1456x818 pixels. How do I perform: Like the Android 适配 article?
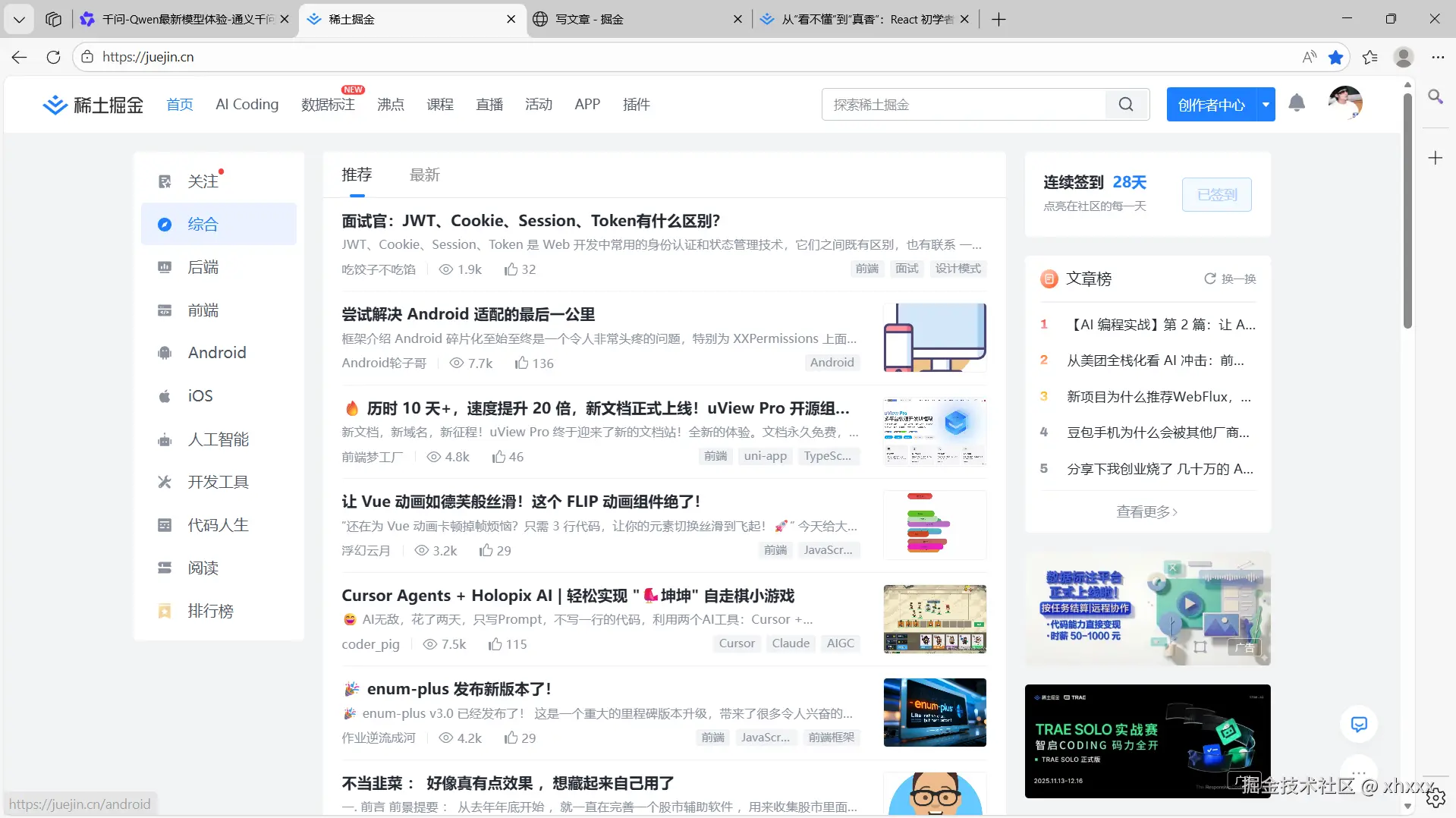tap(534, 363)
